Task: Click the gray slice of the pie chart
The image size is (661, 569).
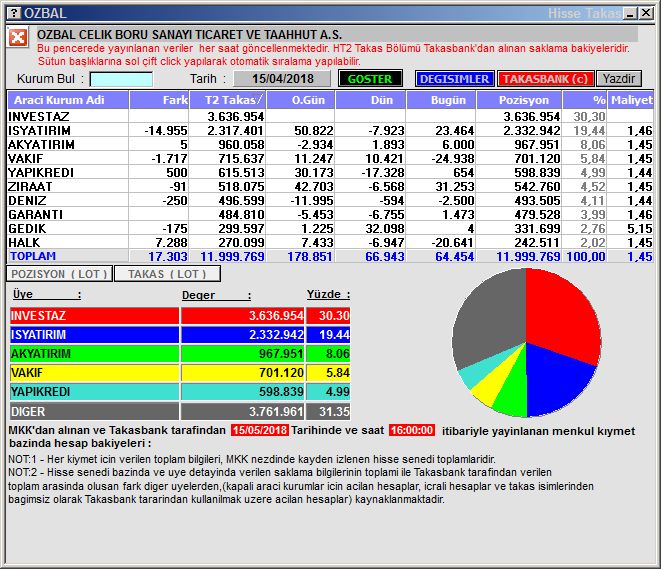Action: tap(489, 318)
